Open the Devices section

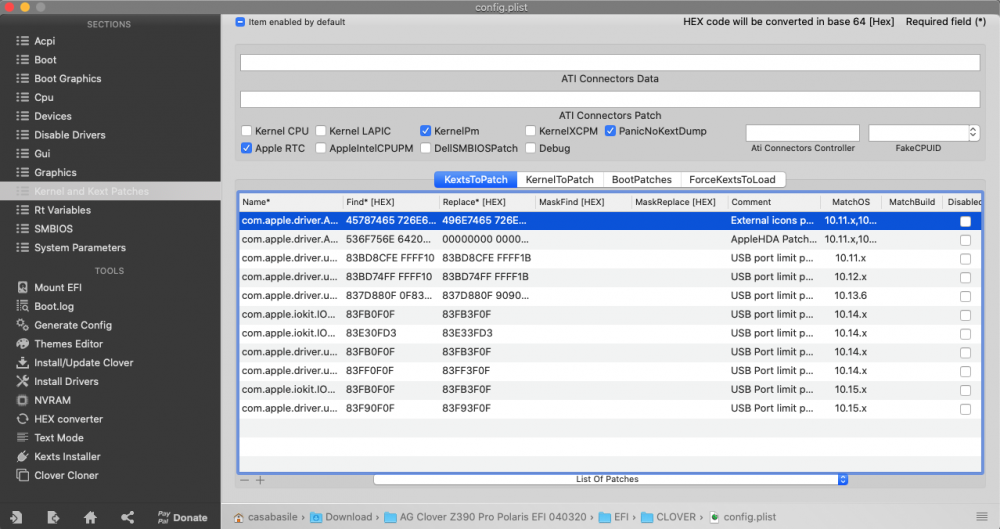(53, 116)
